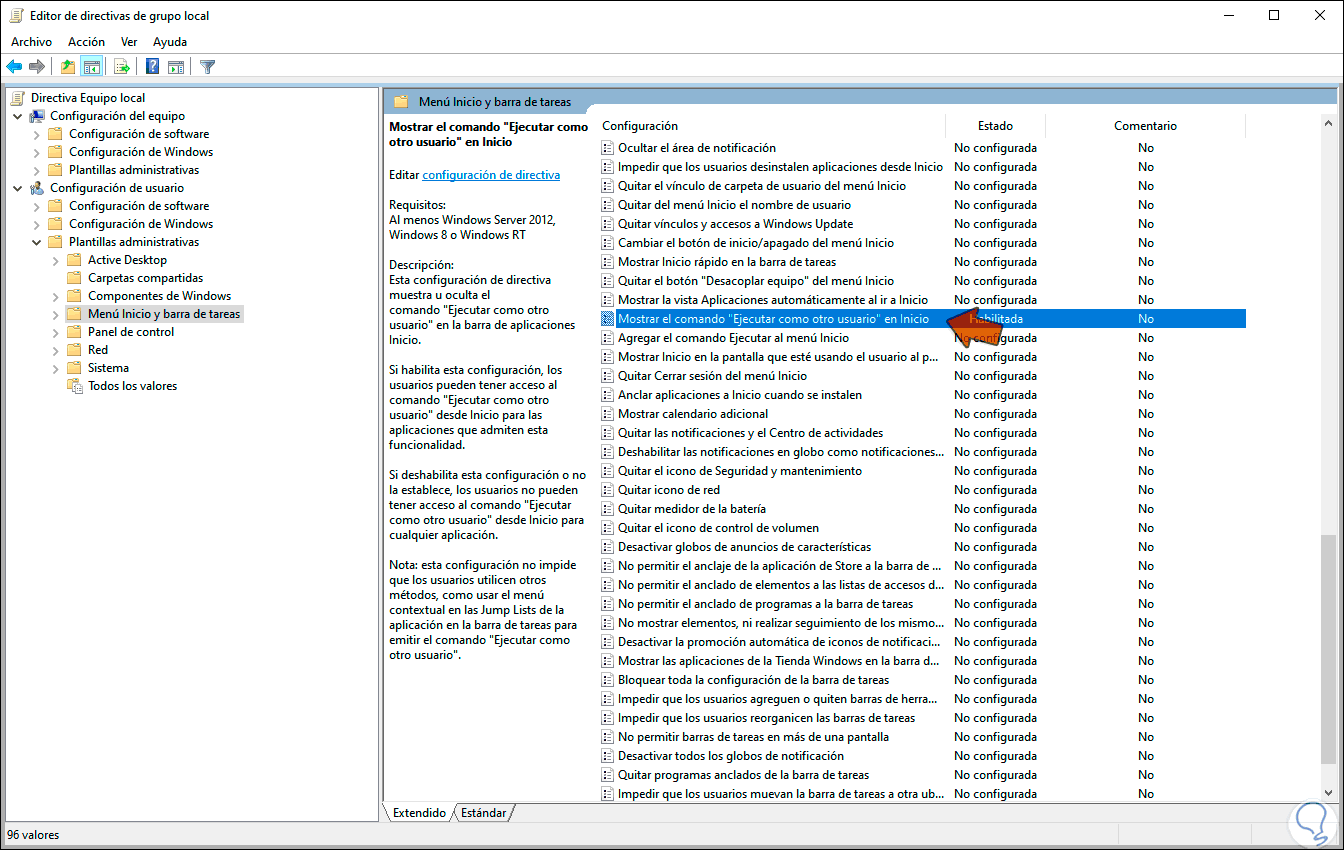Open the Acción menu

(86, 42)
